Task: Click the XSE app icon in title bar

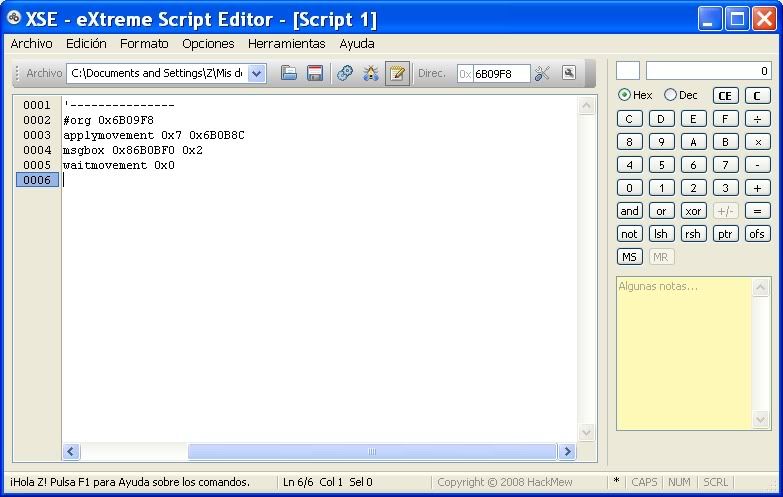Action: [13, 18]
